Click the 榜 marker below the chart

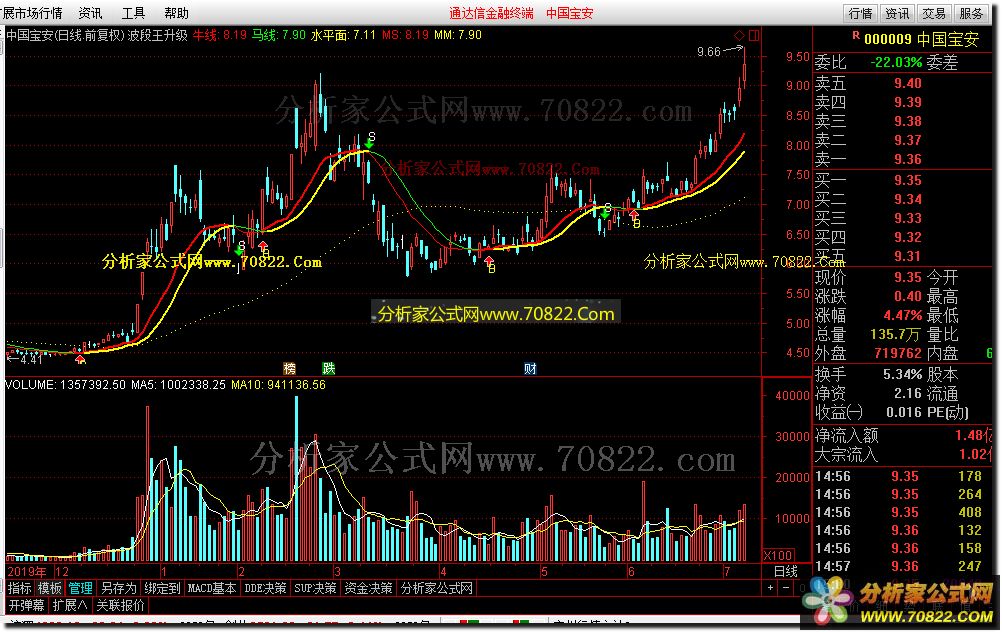[x=289, y=368]
